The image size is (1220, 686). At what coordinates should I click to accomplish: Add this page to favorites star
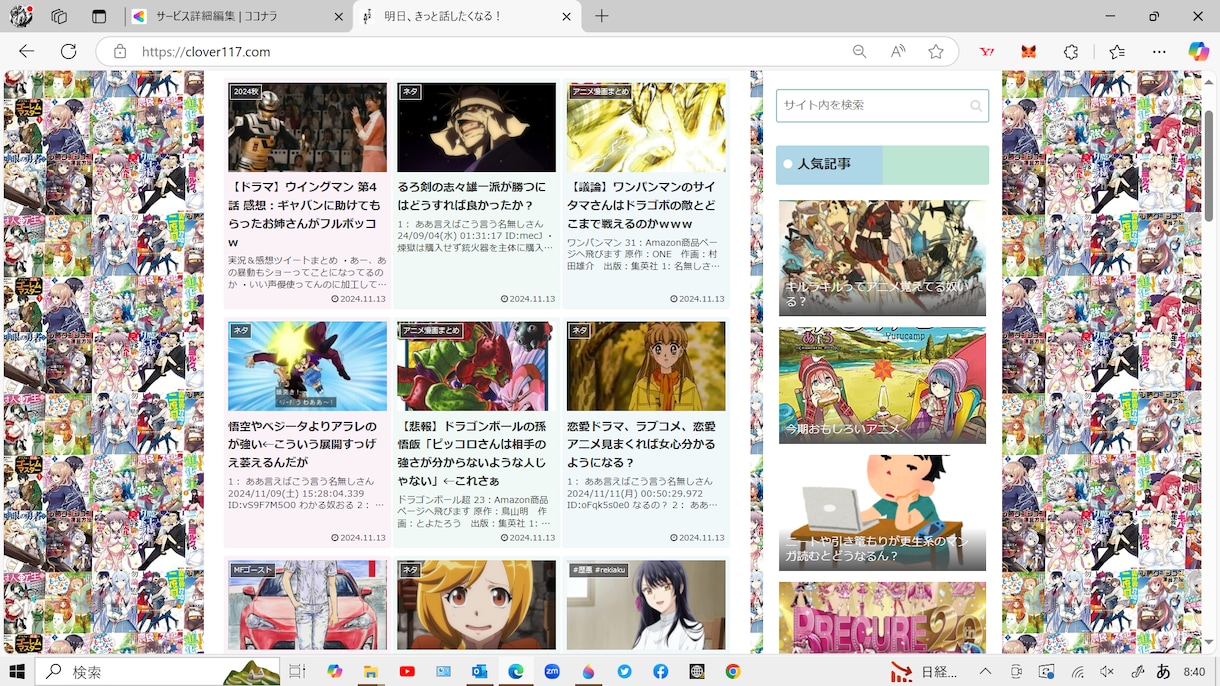click(936, 52)
